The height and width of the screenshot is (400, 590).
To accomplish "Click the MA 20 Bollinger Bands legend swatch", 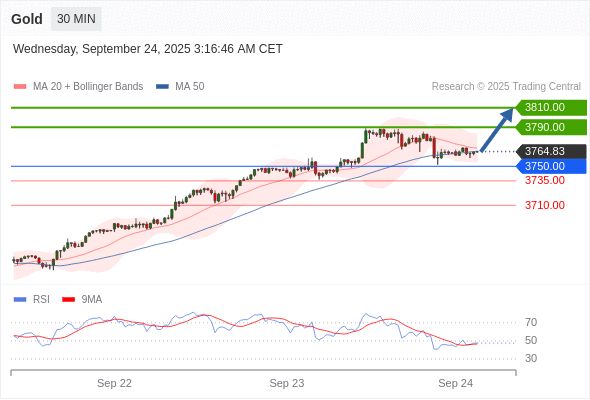I will click(x=20, y=87).
